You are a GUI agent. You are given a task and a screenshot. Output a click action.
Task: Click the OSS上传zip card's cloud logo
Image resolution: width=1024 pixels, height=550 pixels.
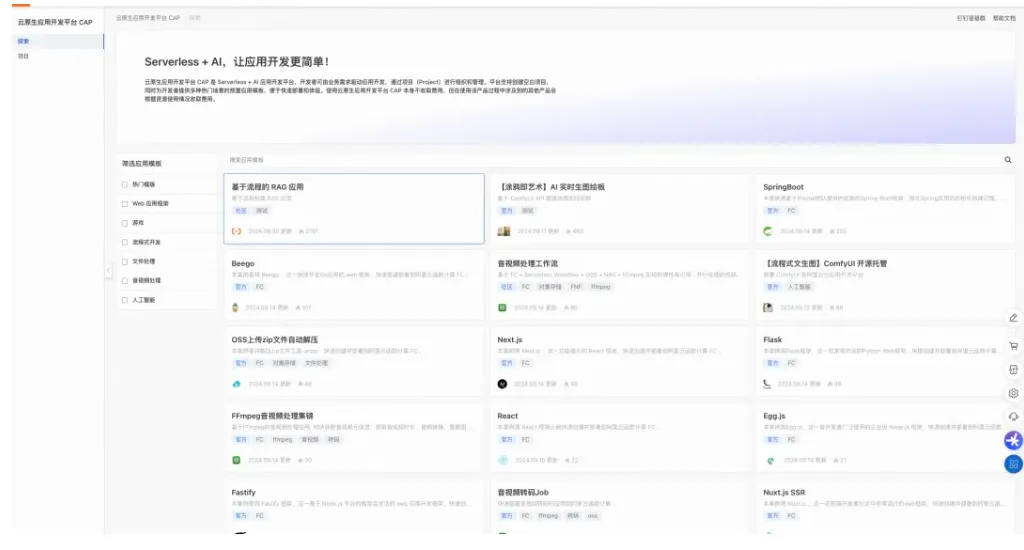[x=236, y=384]
